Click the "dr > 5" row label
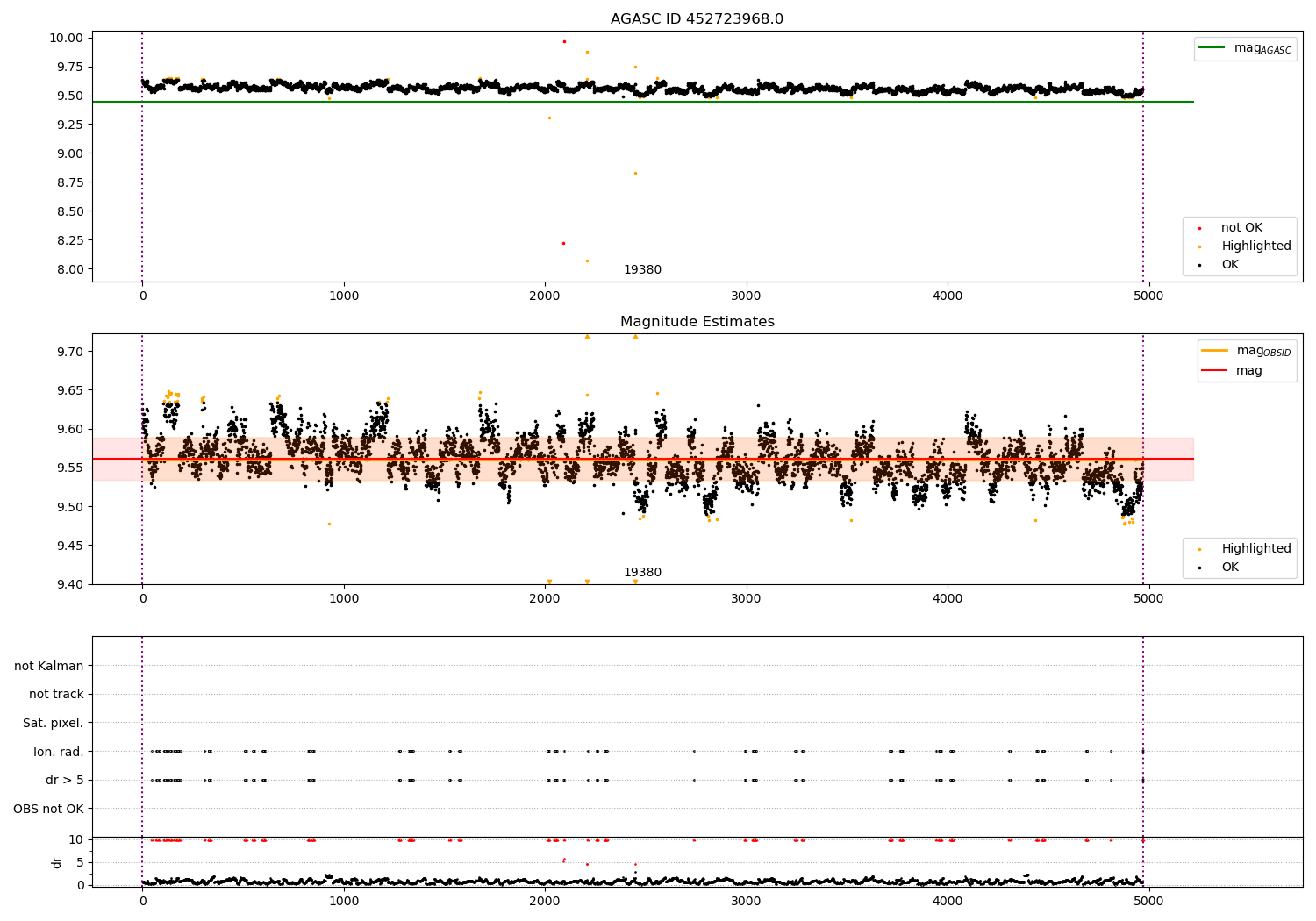This screenshot has height=921, width=1316. (x=65, y=780)
